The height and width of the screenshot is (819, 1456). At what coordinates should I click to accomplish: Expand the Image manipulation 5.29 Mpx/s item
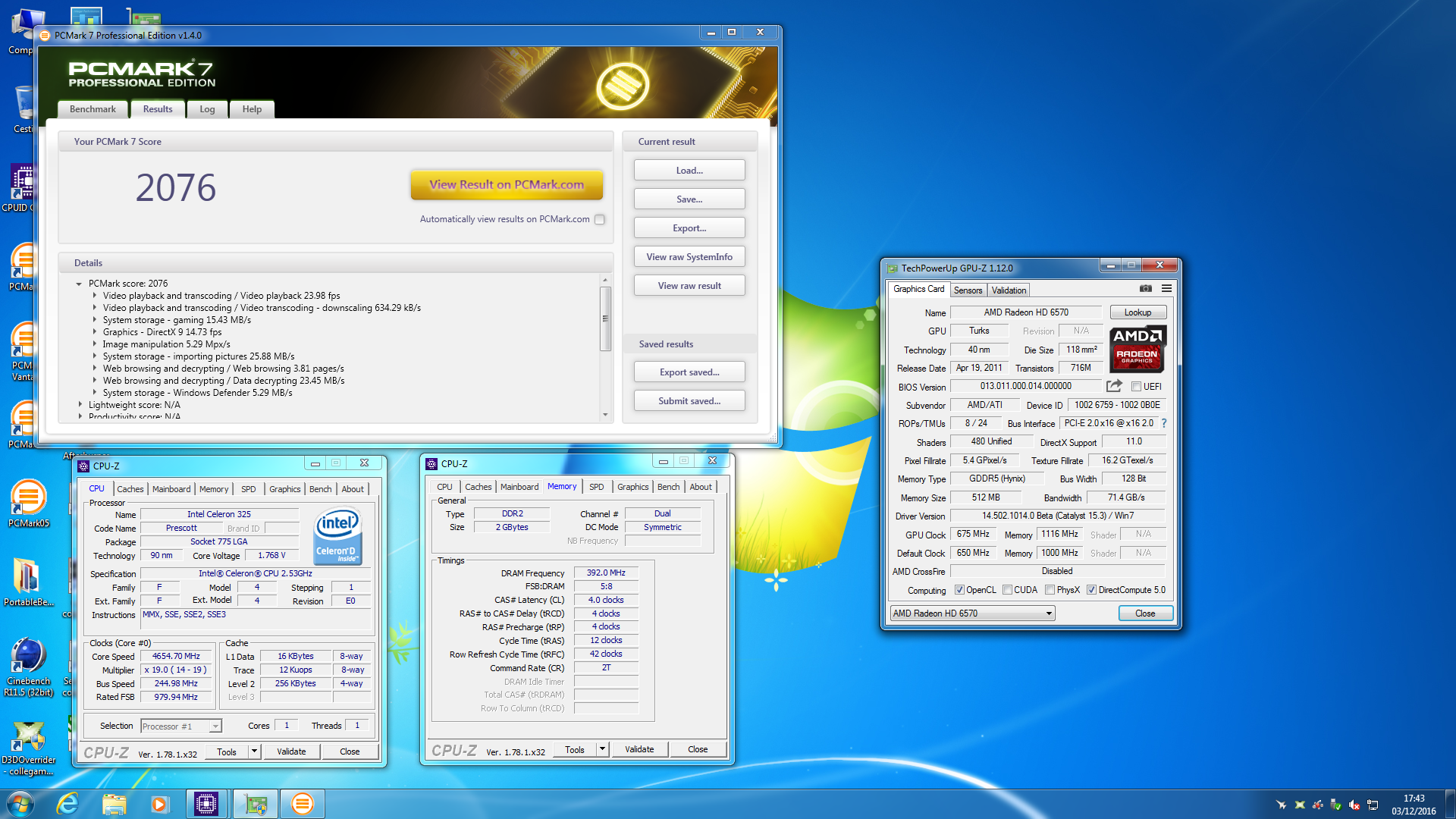click(95, 344)
